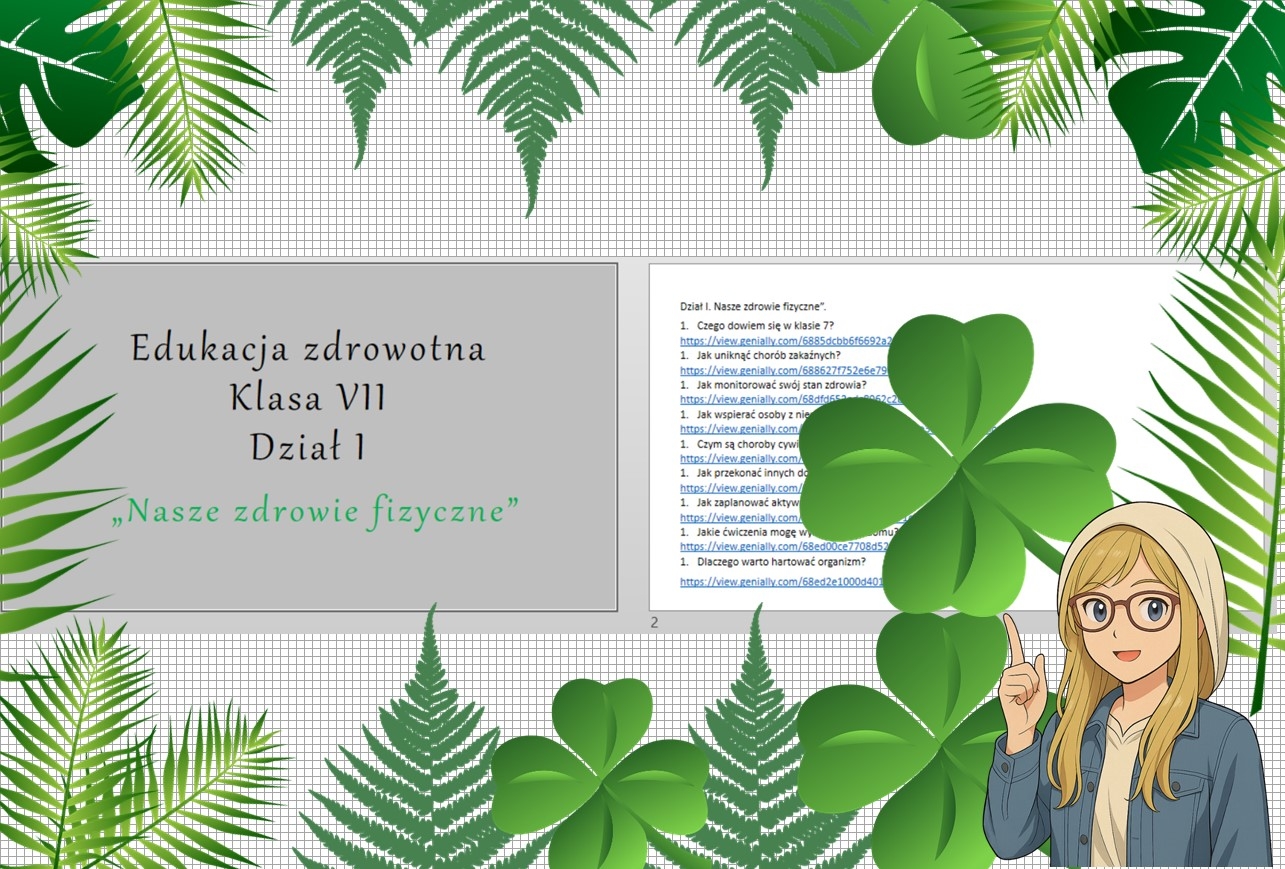Image resolution: width=1285 pixels, height=869 pixels.
Task: Click the green 'Nasze zdrowie fizyczne' subtitle
Action: [316, 511]
